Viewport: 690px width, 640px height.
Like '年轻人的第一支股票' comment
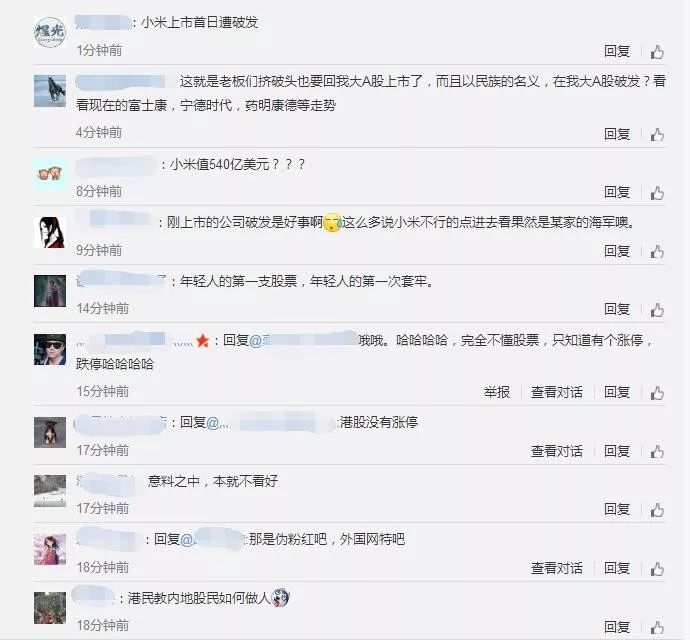point(657,309)
